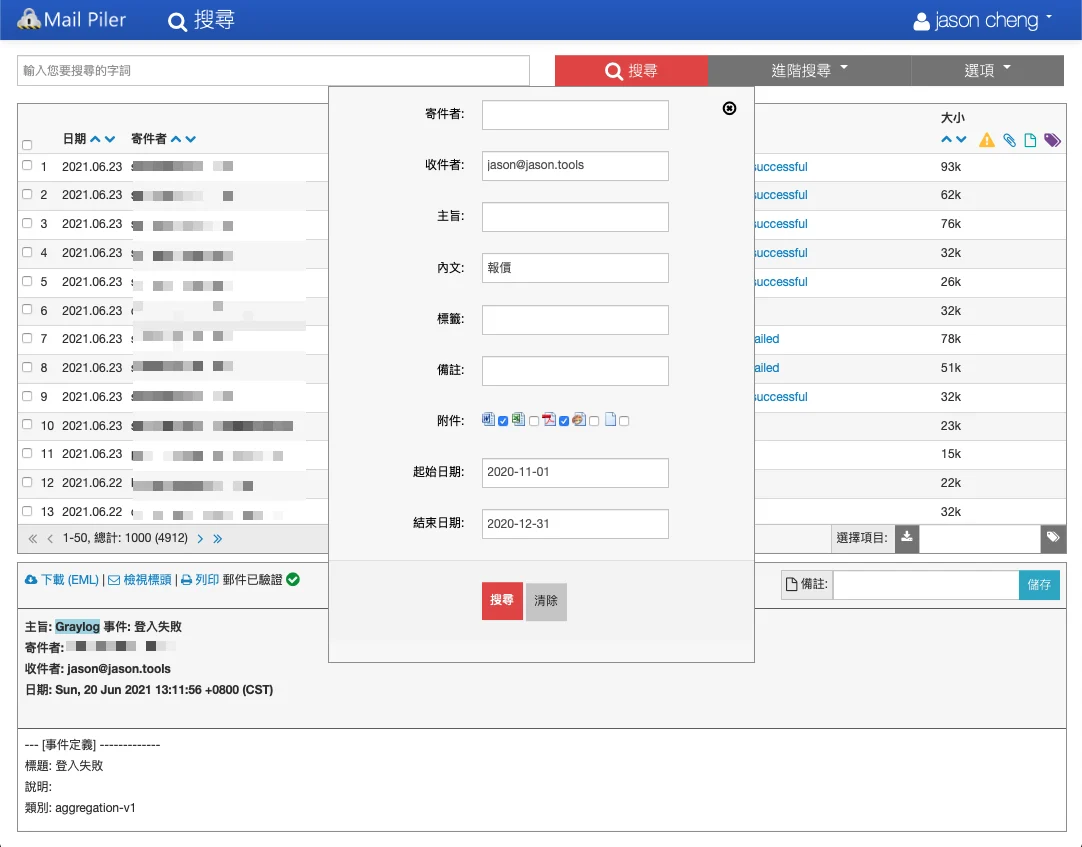Screen dimensions: 1082x847
Task: Check the other-file attachment checkbox
Action: [624, 421]
